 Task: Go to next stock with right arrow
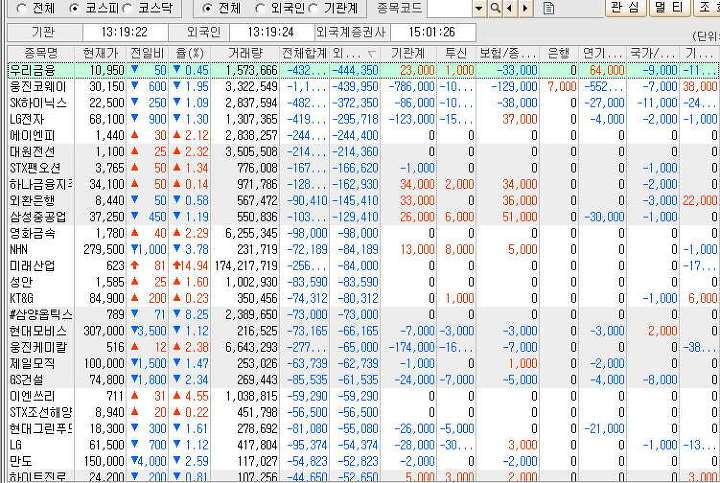pos(525,8)
